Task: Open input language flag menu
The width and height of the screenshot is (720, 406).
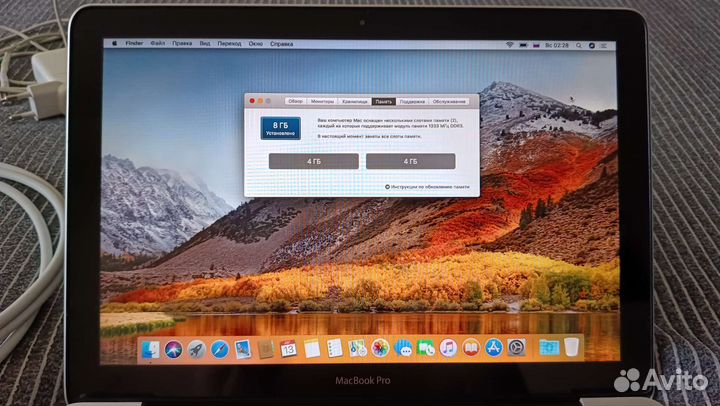Action: pos(536,45)
